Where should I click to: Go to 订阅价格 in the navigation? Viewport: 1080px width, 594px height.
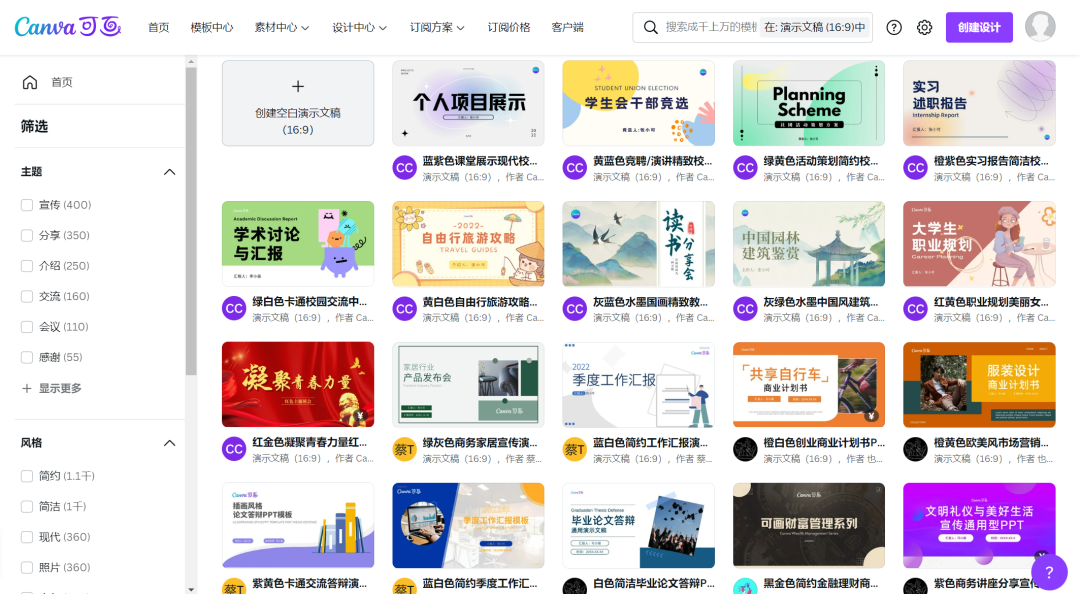(x=509, y=28)
